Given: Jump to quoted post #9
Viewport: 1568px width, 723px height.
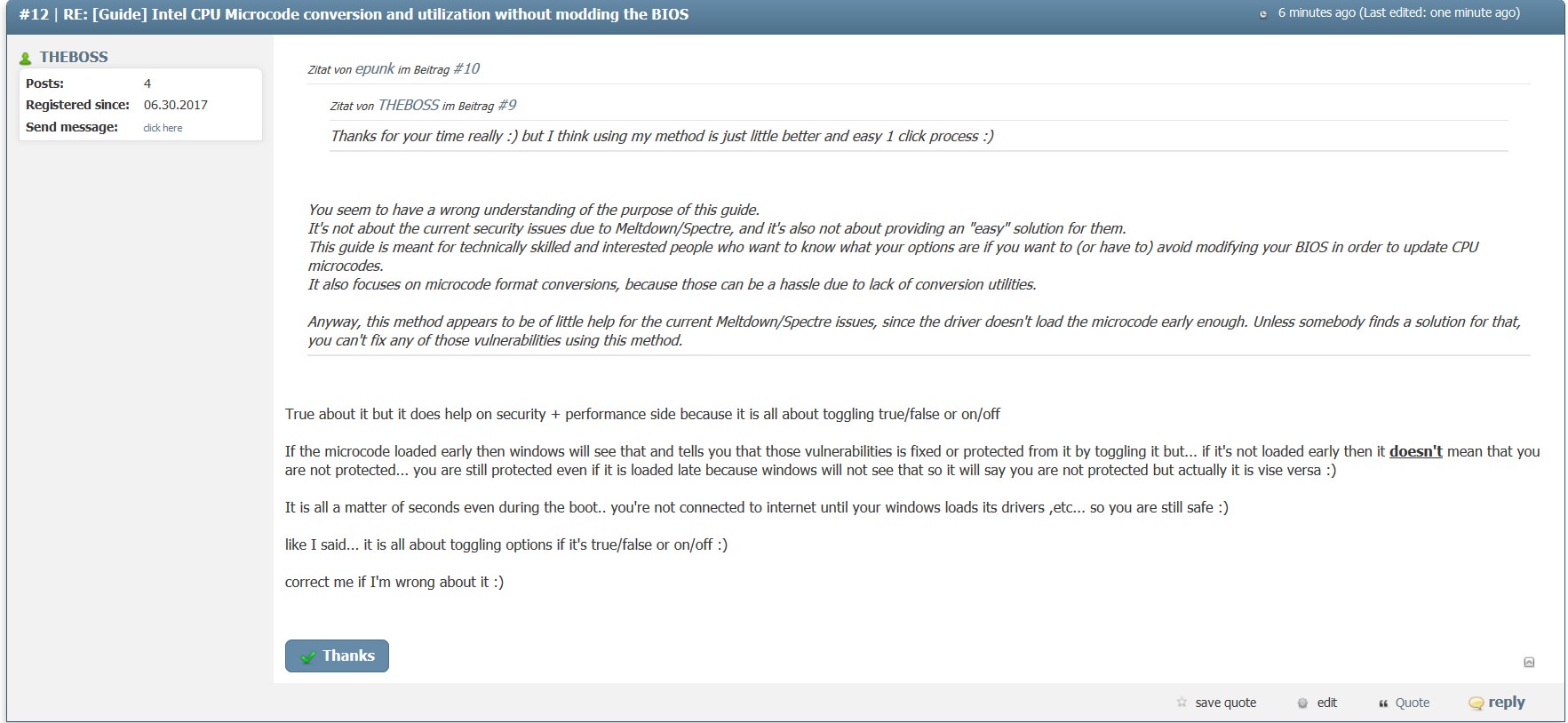Looking at the screenshot, I should point(506,105).
